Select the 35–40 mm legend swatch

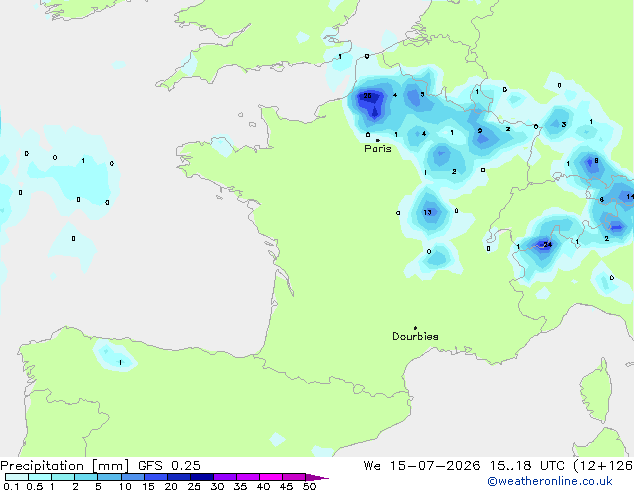[x=248, y=477]
